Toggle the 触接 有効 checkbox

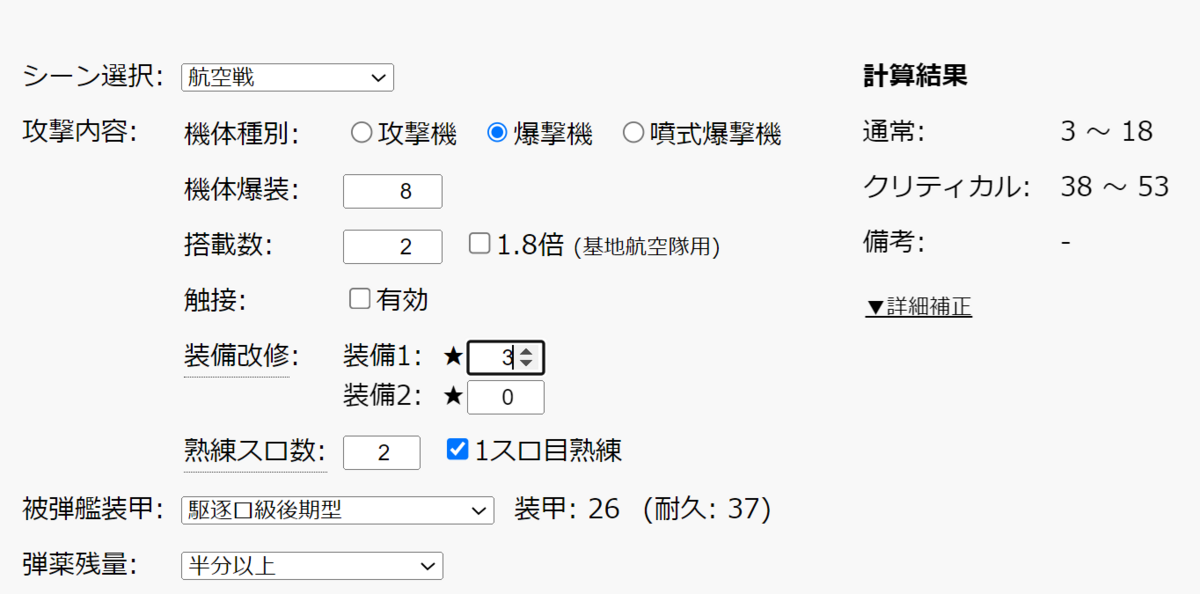(x=359, y=298)
